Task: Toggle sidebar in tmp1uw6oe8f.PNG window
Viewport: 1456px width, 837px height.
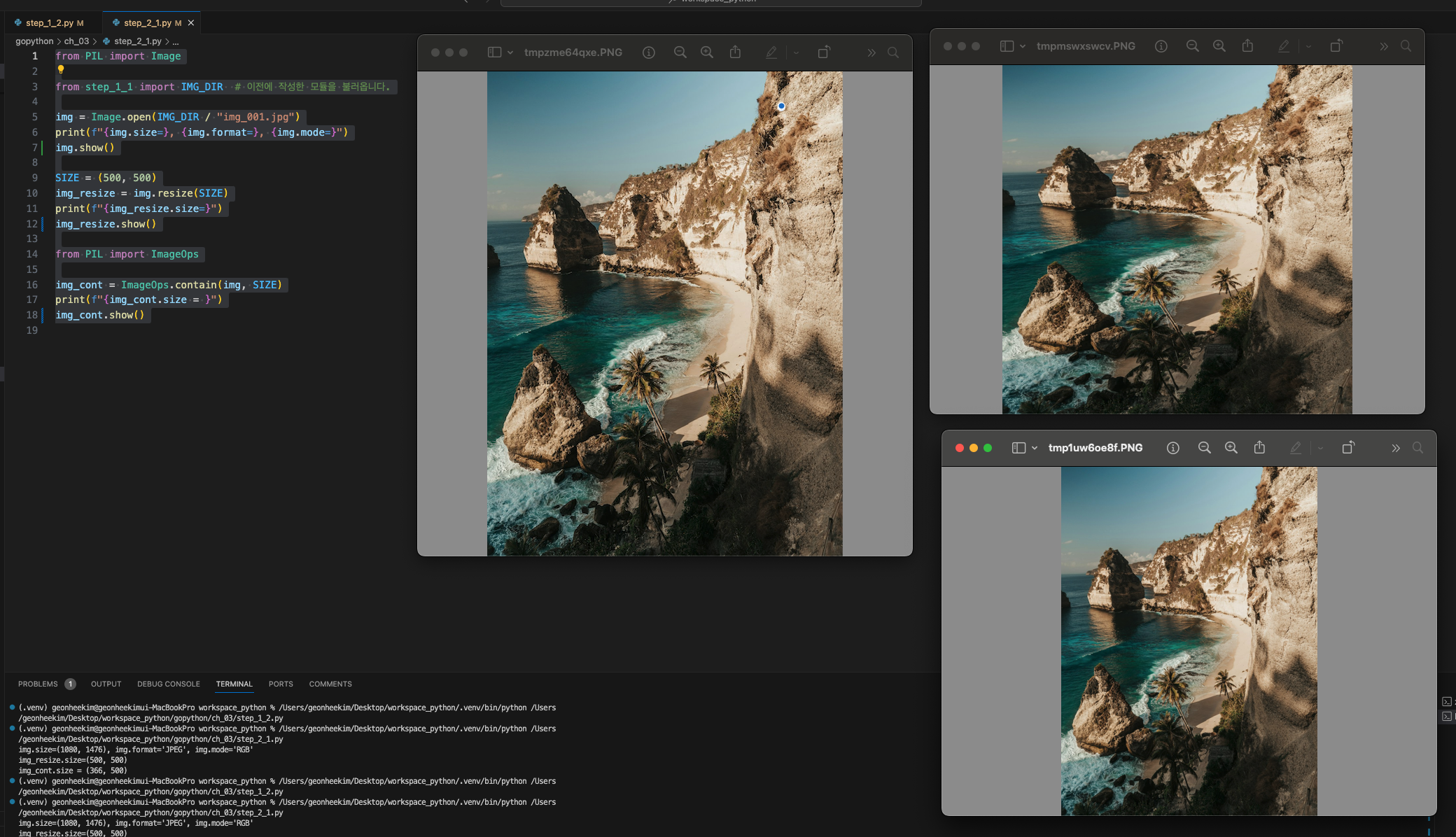Action: pos(1018,448)
